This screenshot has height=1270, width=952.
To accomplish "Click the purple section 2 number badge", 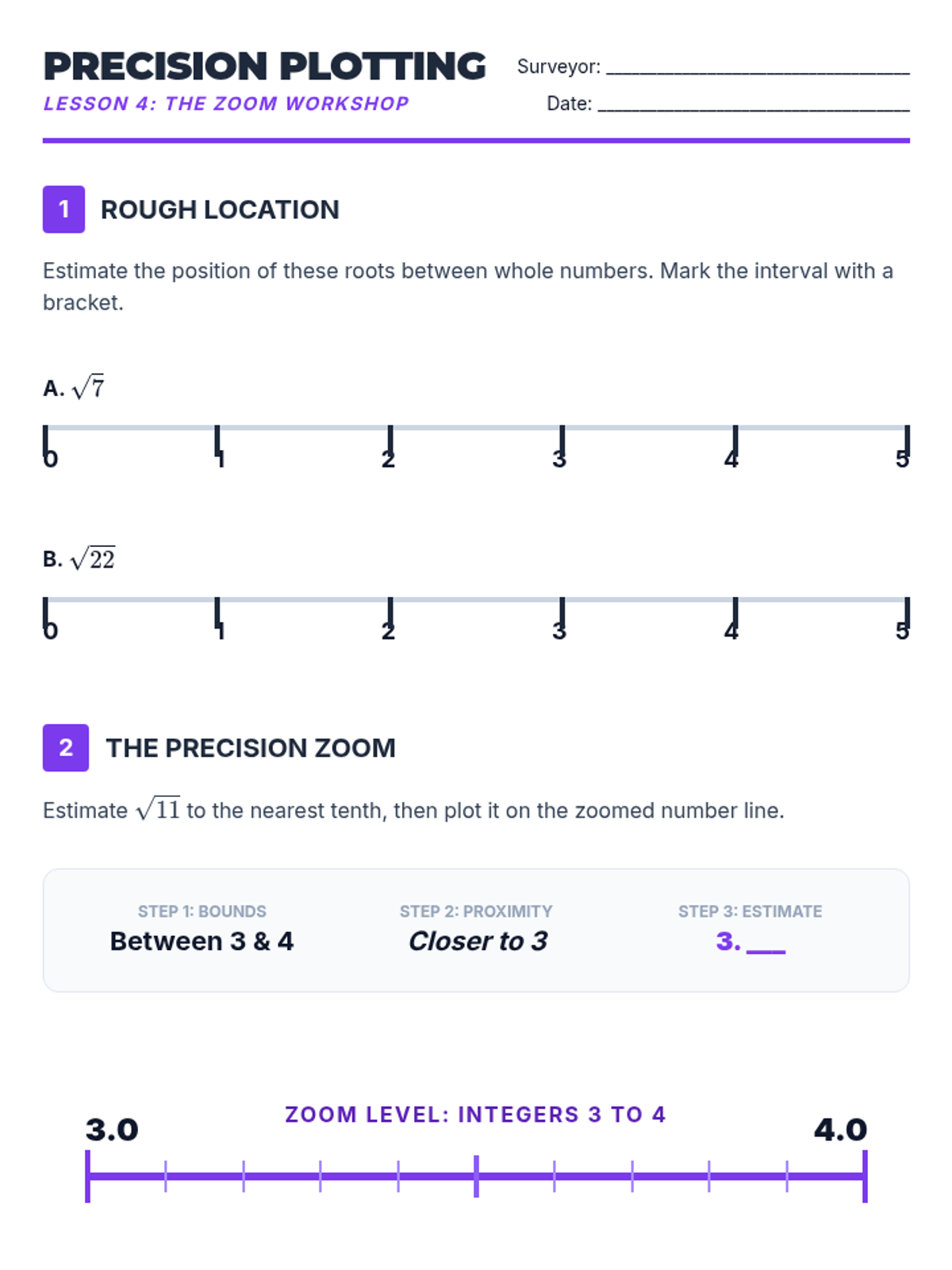I will [x=66, y=748].
